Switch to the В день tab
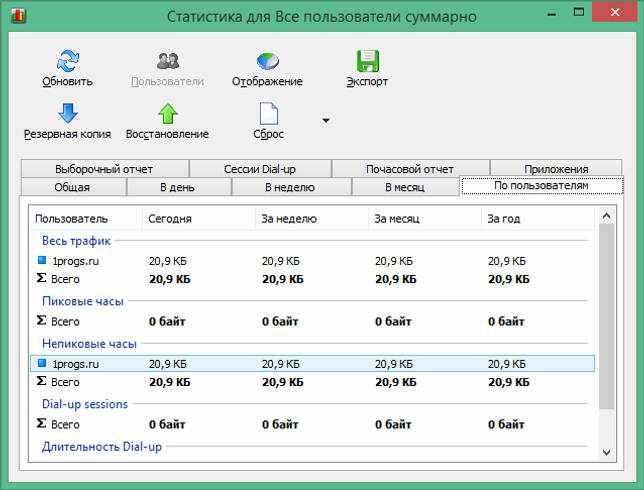This screenshot has height=490, width=644. click(x=177, y=187)
